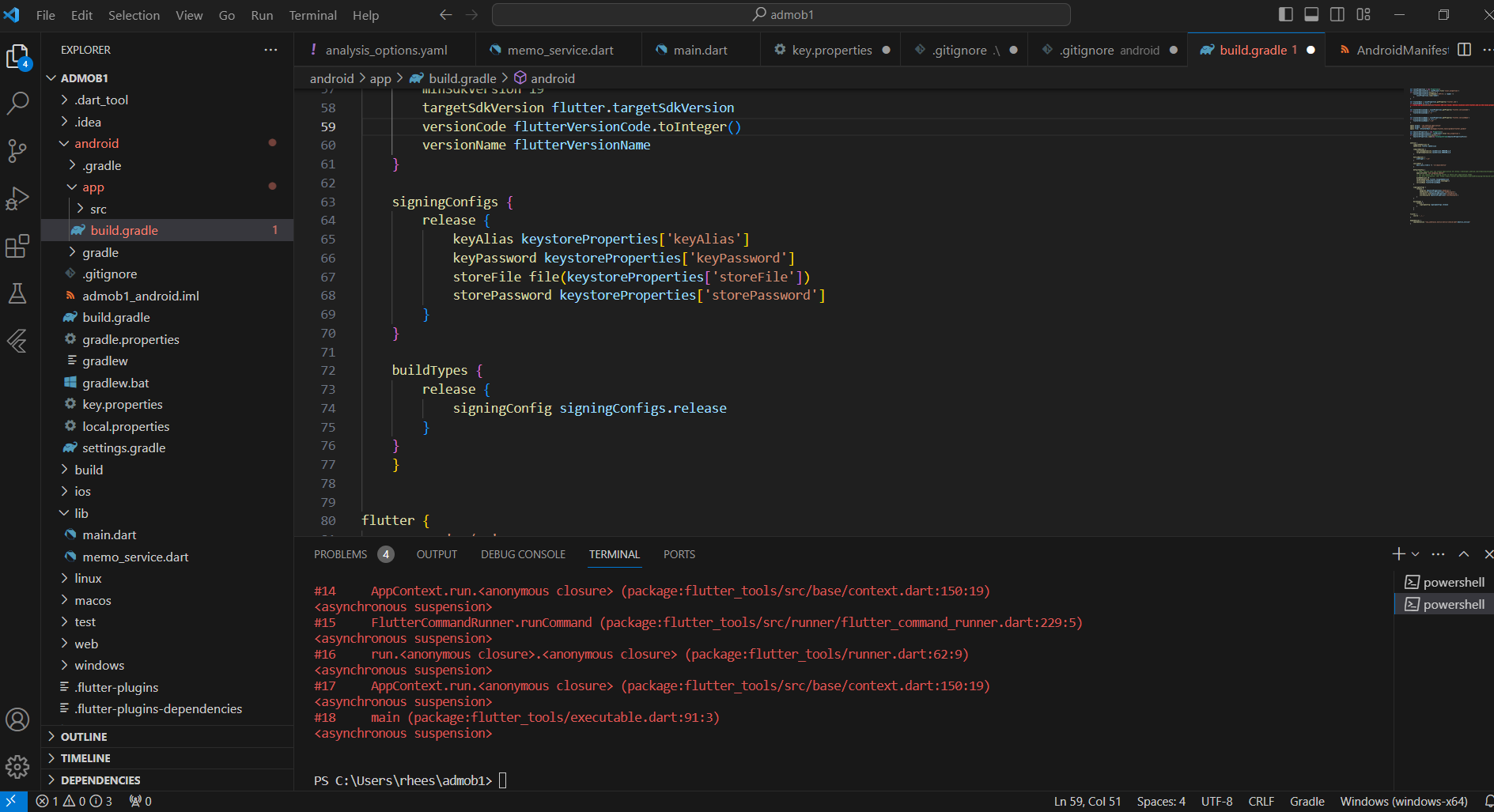Screen dimensions: 1494x812
Task: Open the notifications bell icon
Action: click(x=1488, y=801)
